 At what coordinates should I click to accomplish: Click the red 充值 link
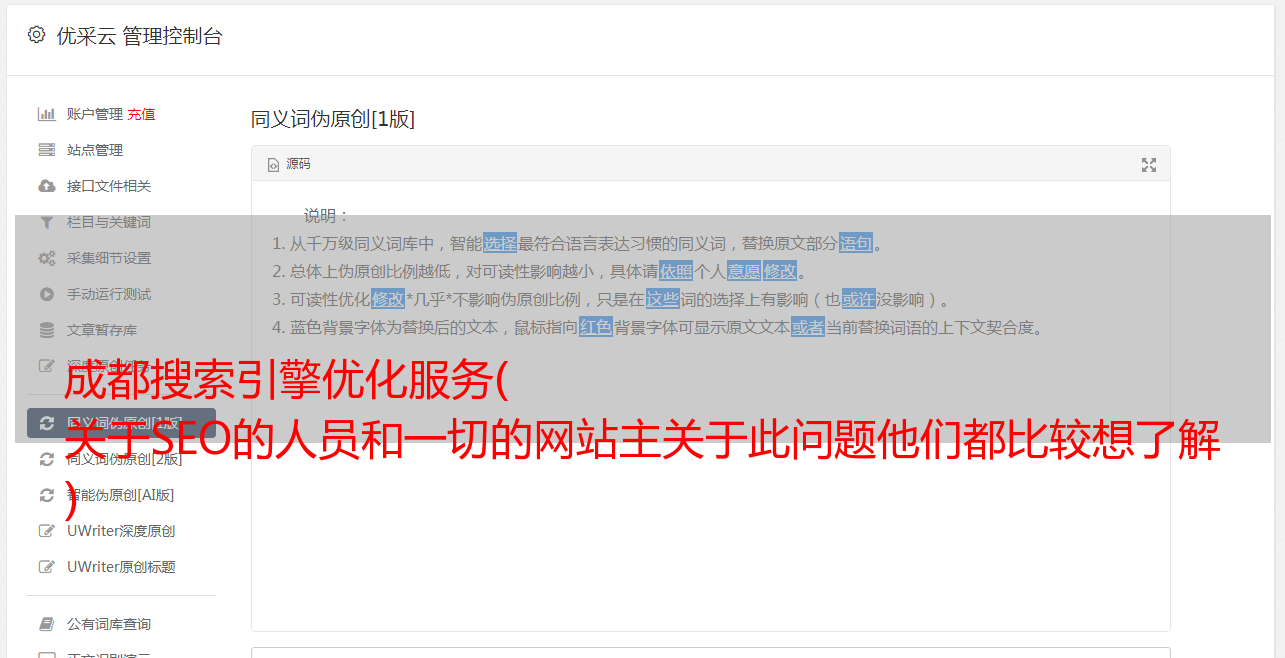click(141, 114)
